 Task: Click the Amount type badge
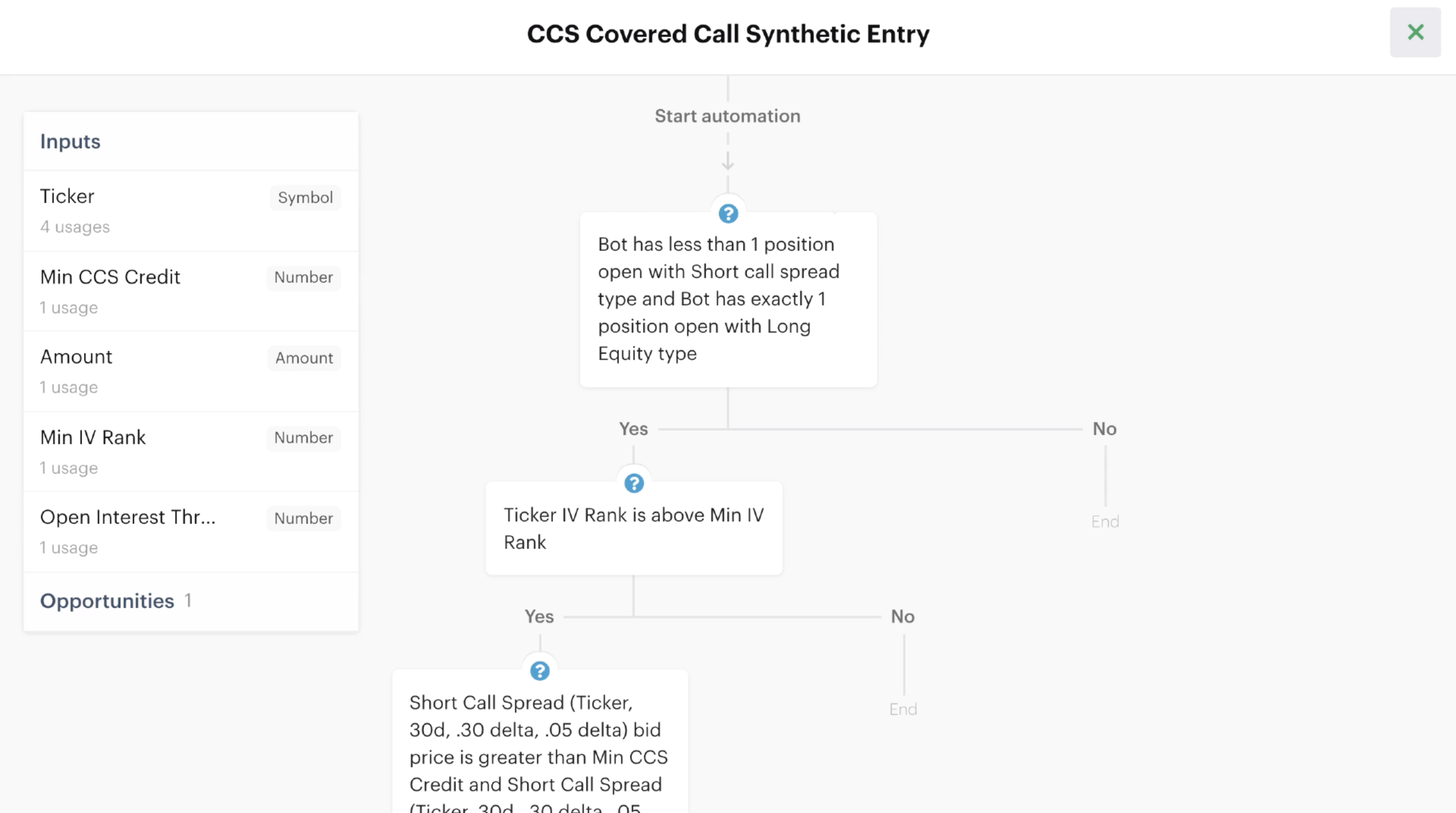click(304, 358)
